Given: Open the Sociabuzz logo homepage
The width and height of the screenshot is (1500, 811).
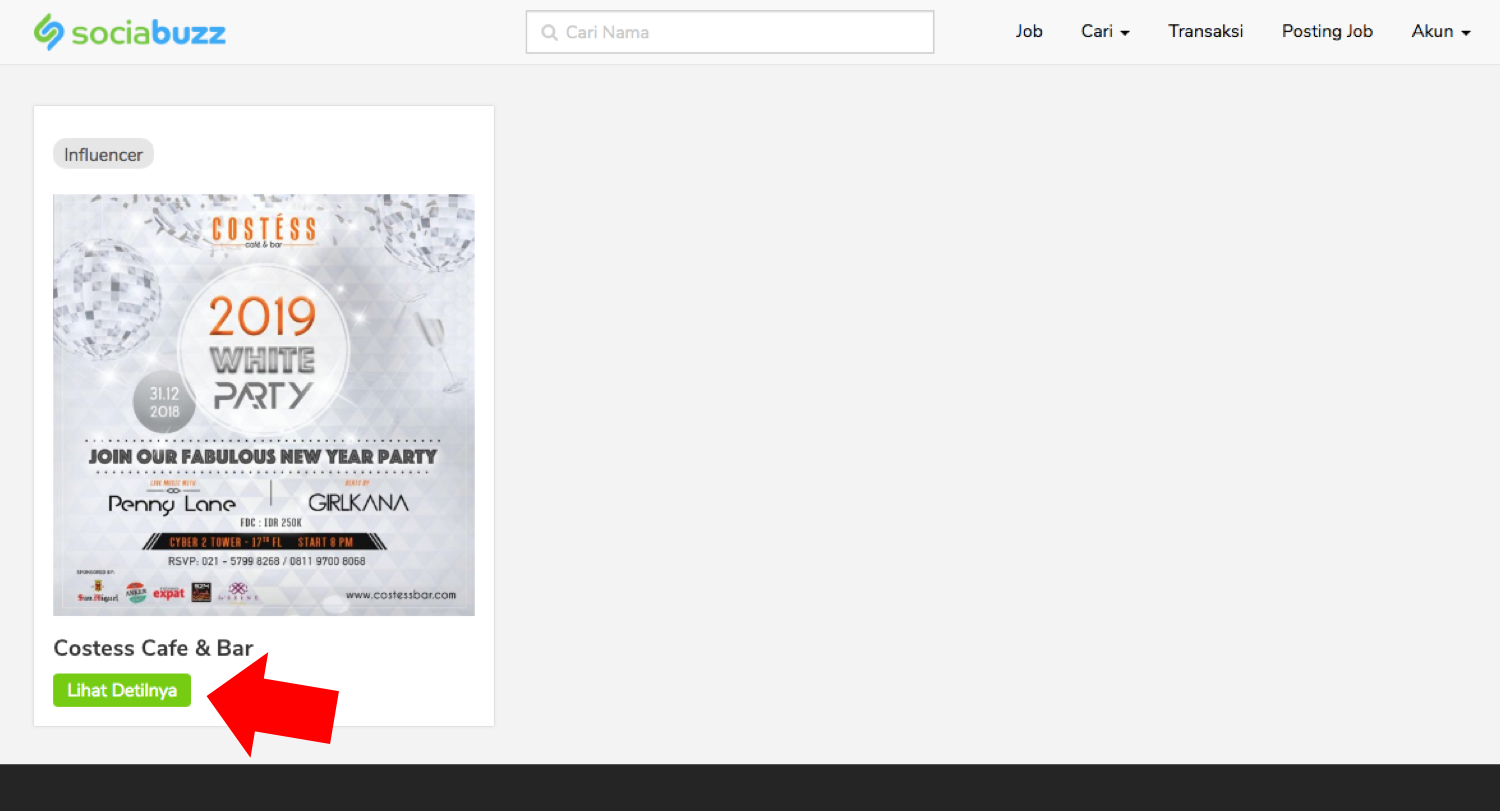Looking at the screenshot, I should pyautogui.click(x=130, y=32).
